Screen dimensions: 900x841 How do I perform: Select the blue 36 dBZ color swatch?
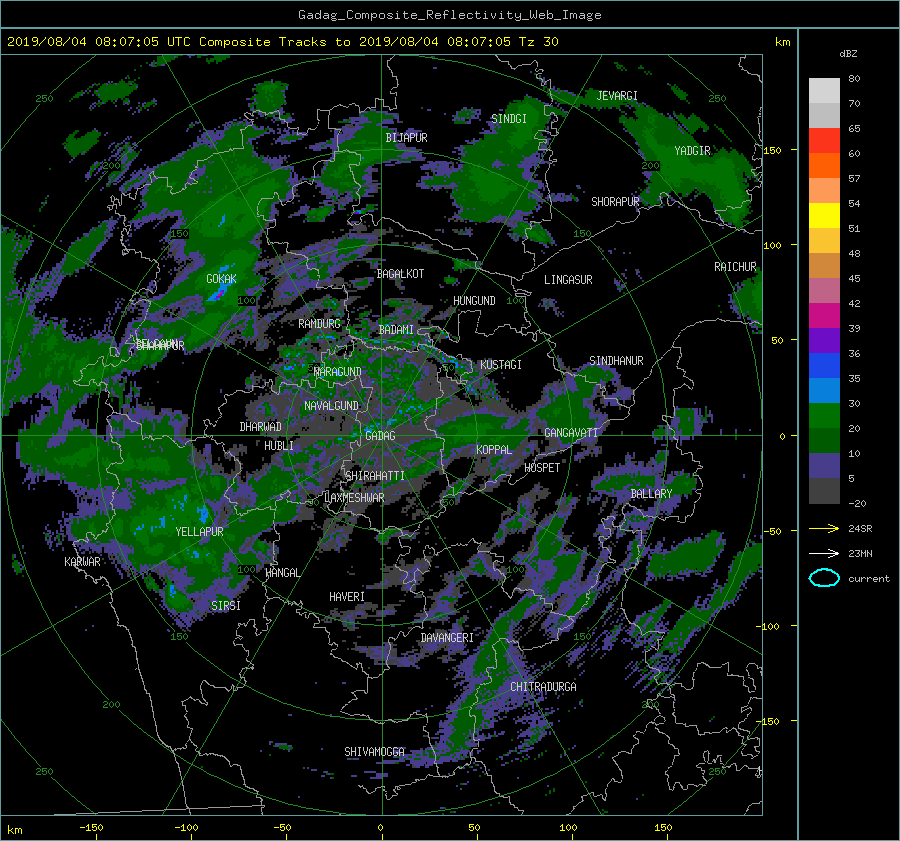point(824,366)
